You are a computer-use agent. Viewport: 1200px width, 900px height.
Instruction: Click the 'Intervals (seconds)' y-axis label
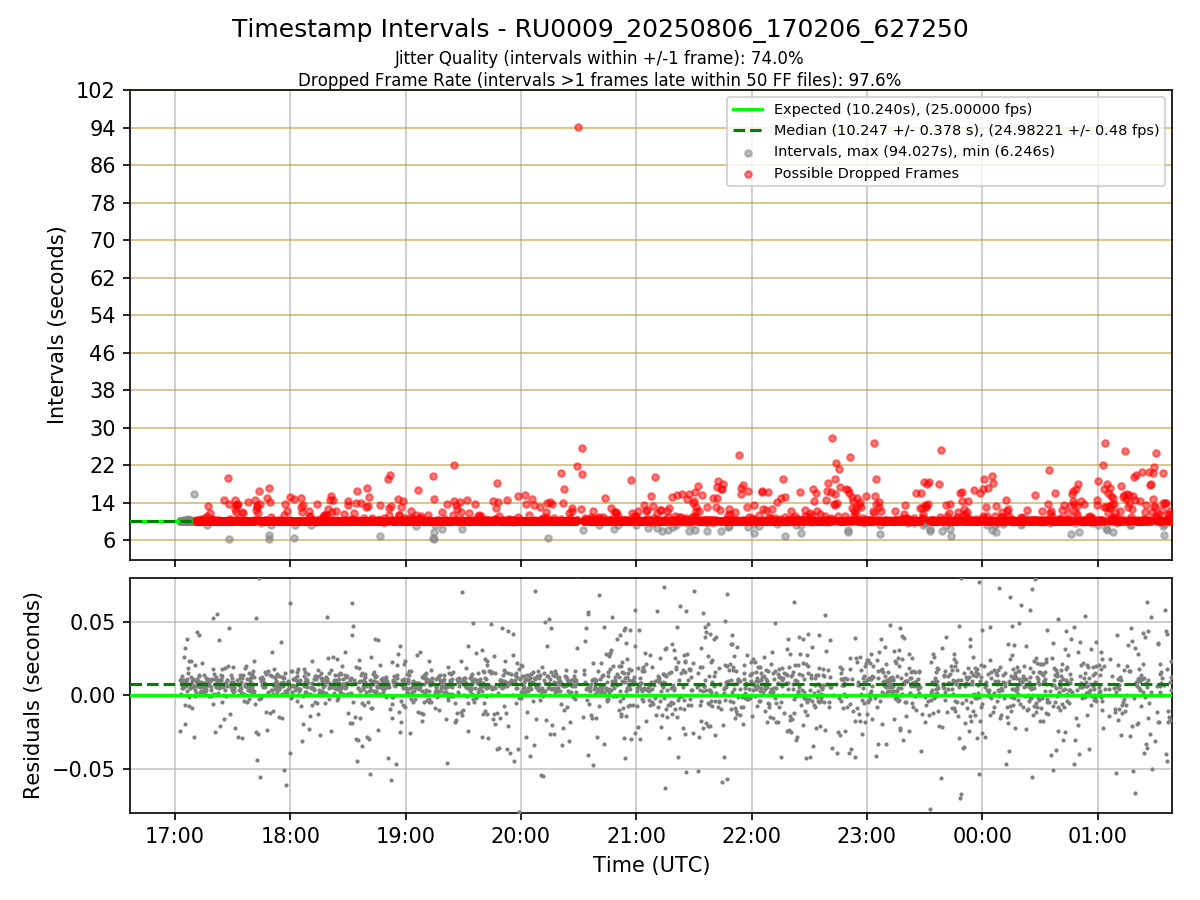57,325
